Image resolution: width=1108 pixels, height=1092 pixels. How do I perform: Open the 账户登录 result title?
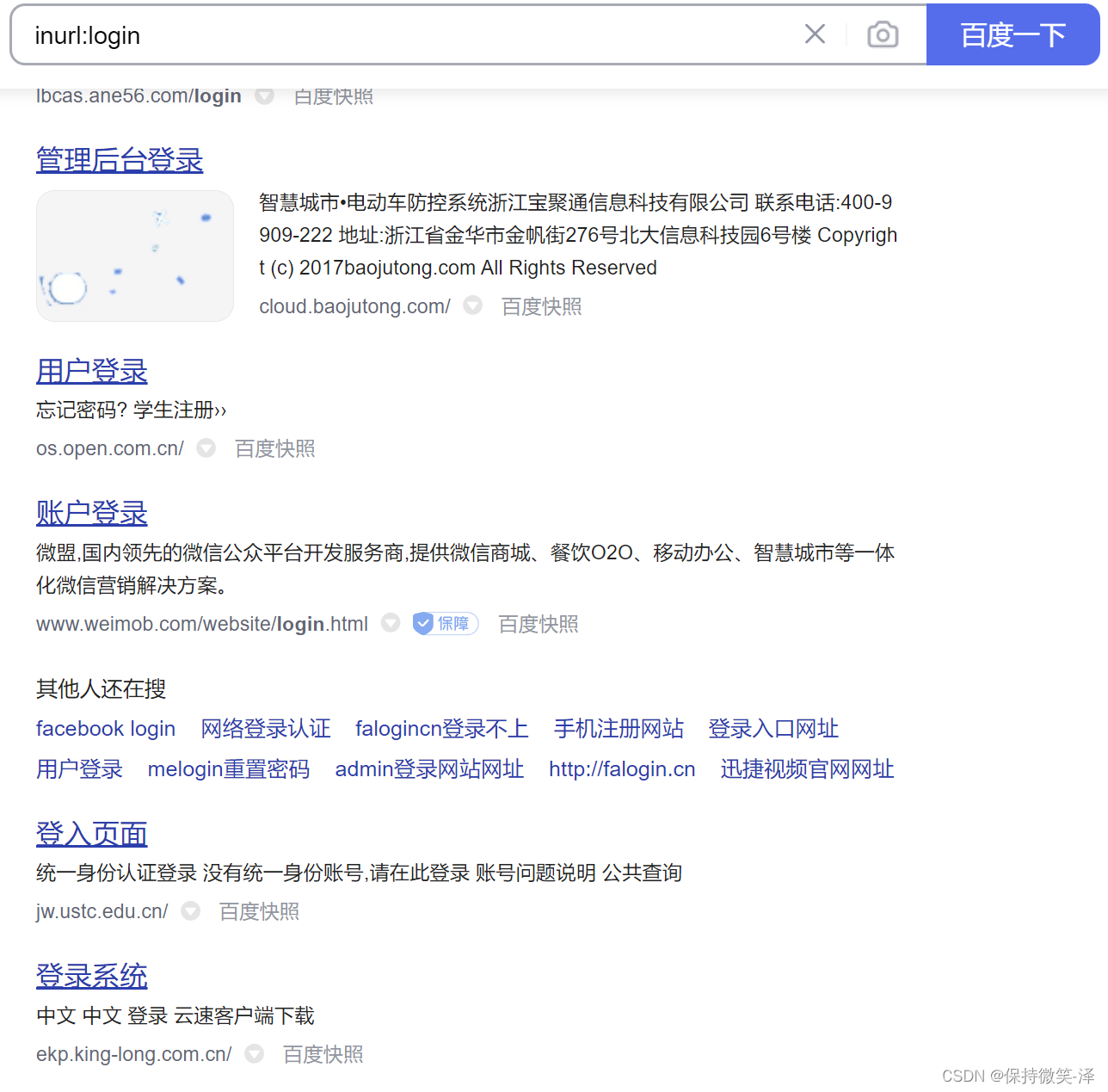click(92, 513)
